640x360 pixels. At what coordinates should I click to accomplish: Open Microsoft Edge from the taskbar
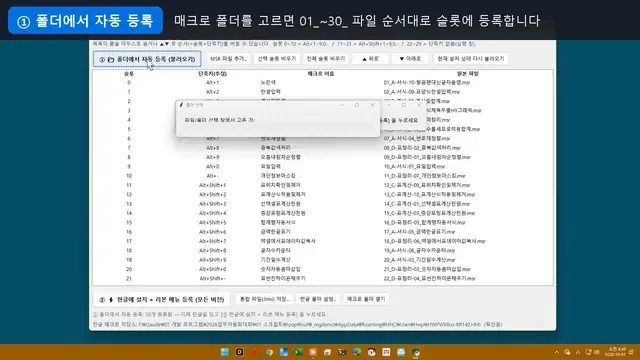[x=357, y=352]
